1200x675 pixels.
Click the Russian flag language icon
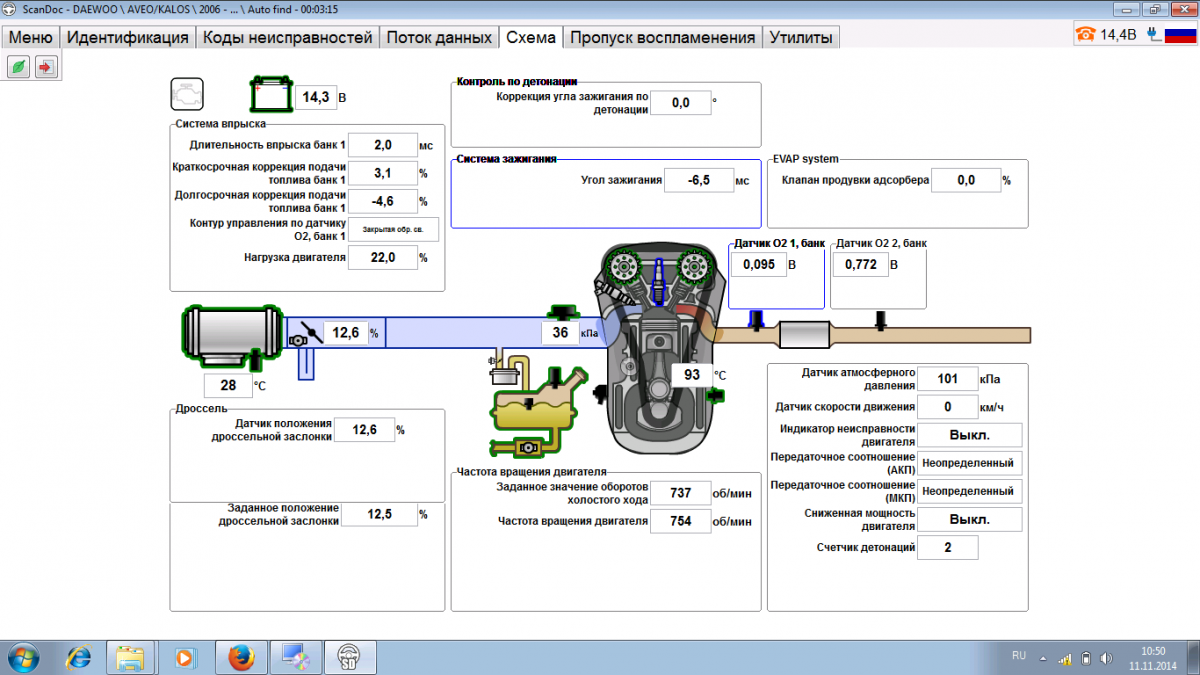(1181, 35)
